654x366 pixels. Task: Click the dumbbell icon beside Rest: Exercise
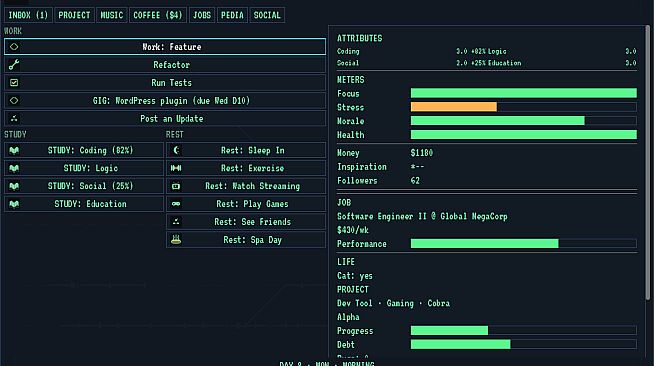(x=176, y=168)
